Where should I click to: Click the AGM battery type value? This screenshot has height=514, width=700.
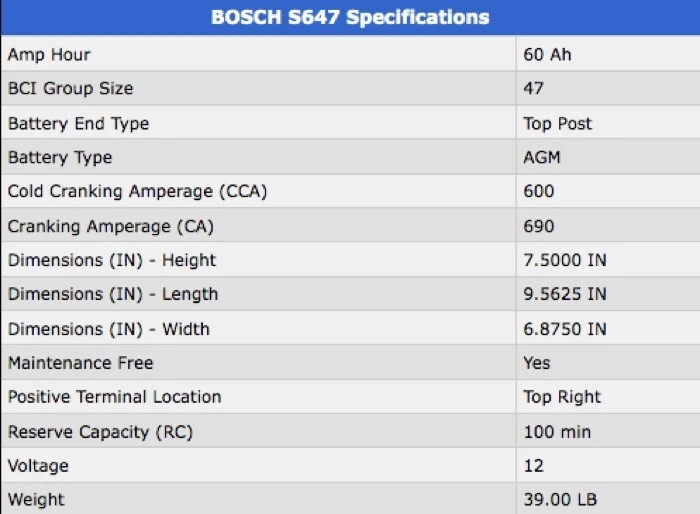(542, 157)
